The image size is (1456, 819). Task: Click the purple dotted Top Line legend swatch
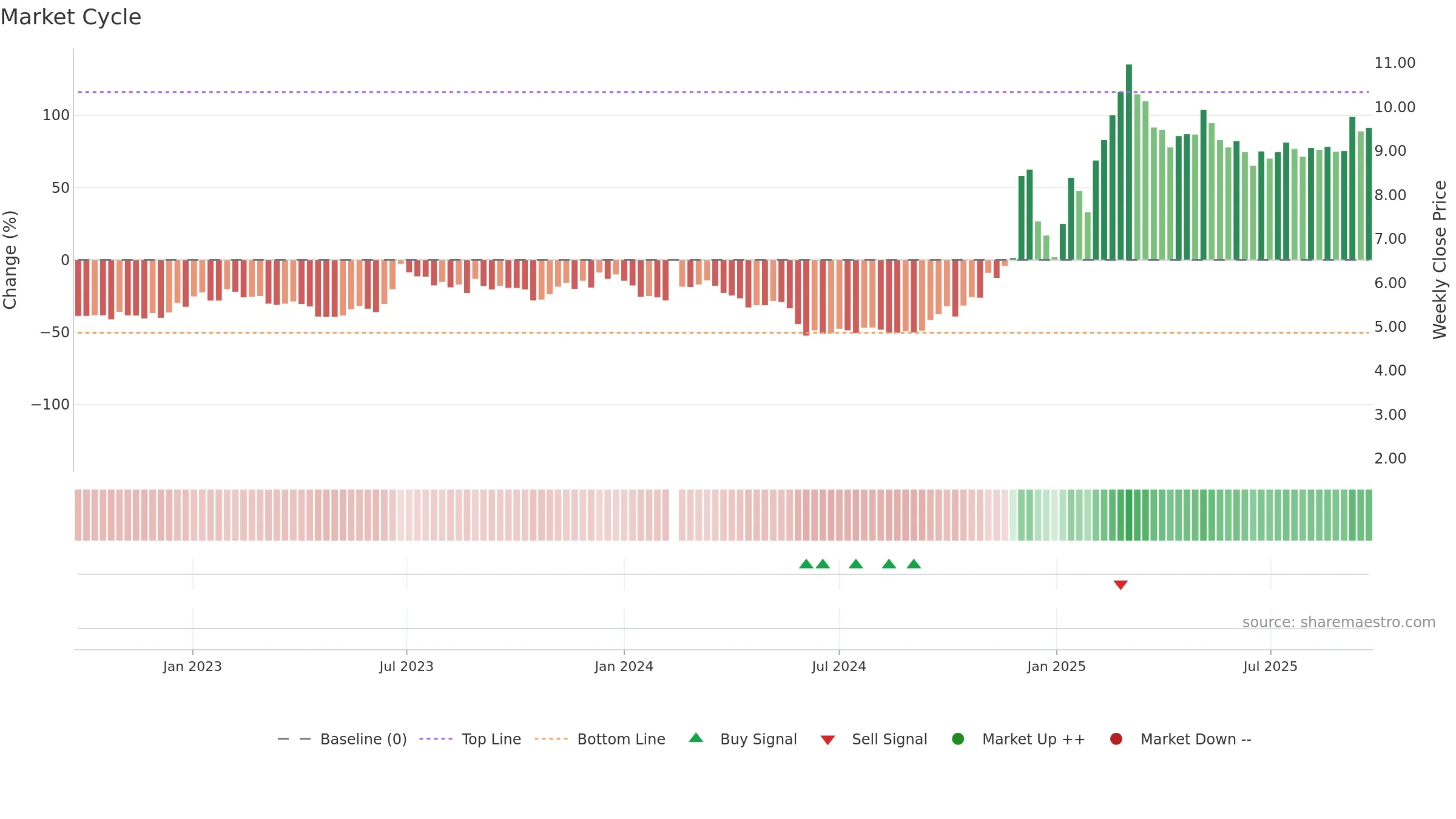click(436, 739)
